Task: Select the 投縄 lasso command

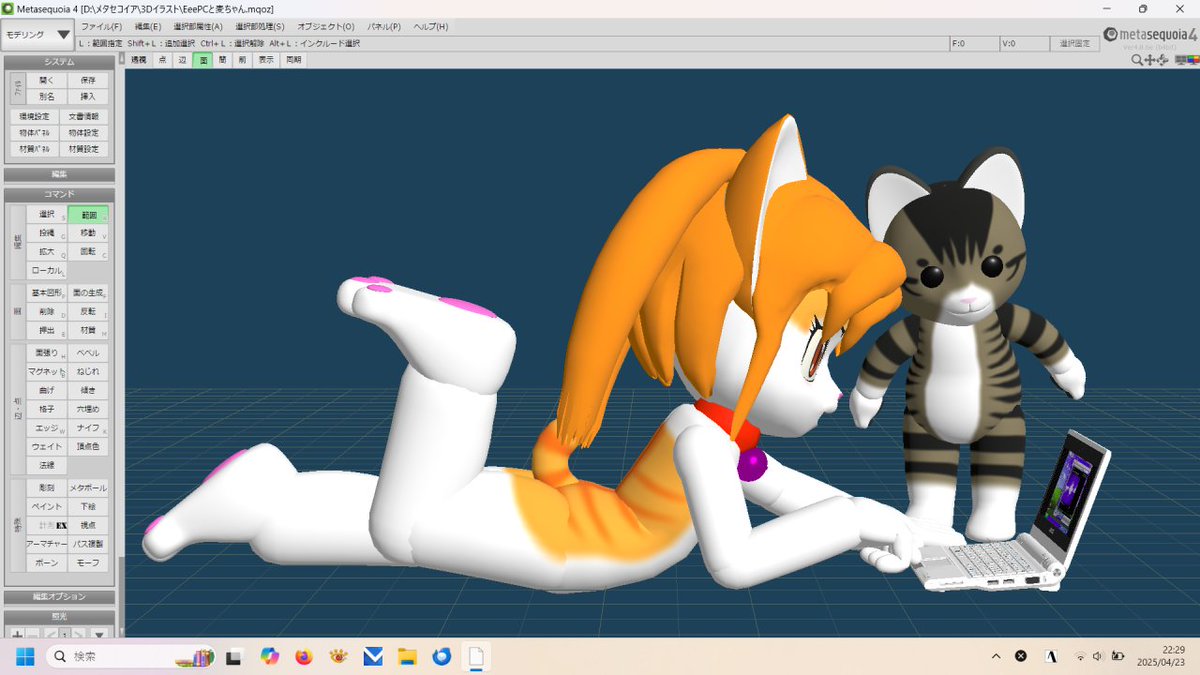Action: click(x=46, y=233)
